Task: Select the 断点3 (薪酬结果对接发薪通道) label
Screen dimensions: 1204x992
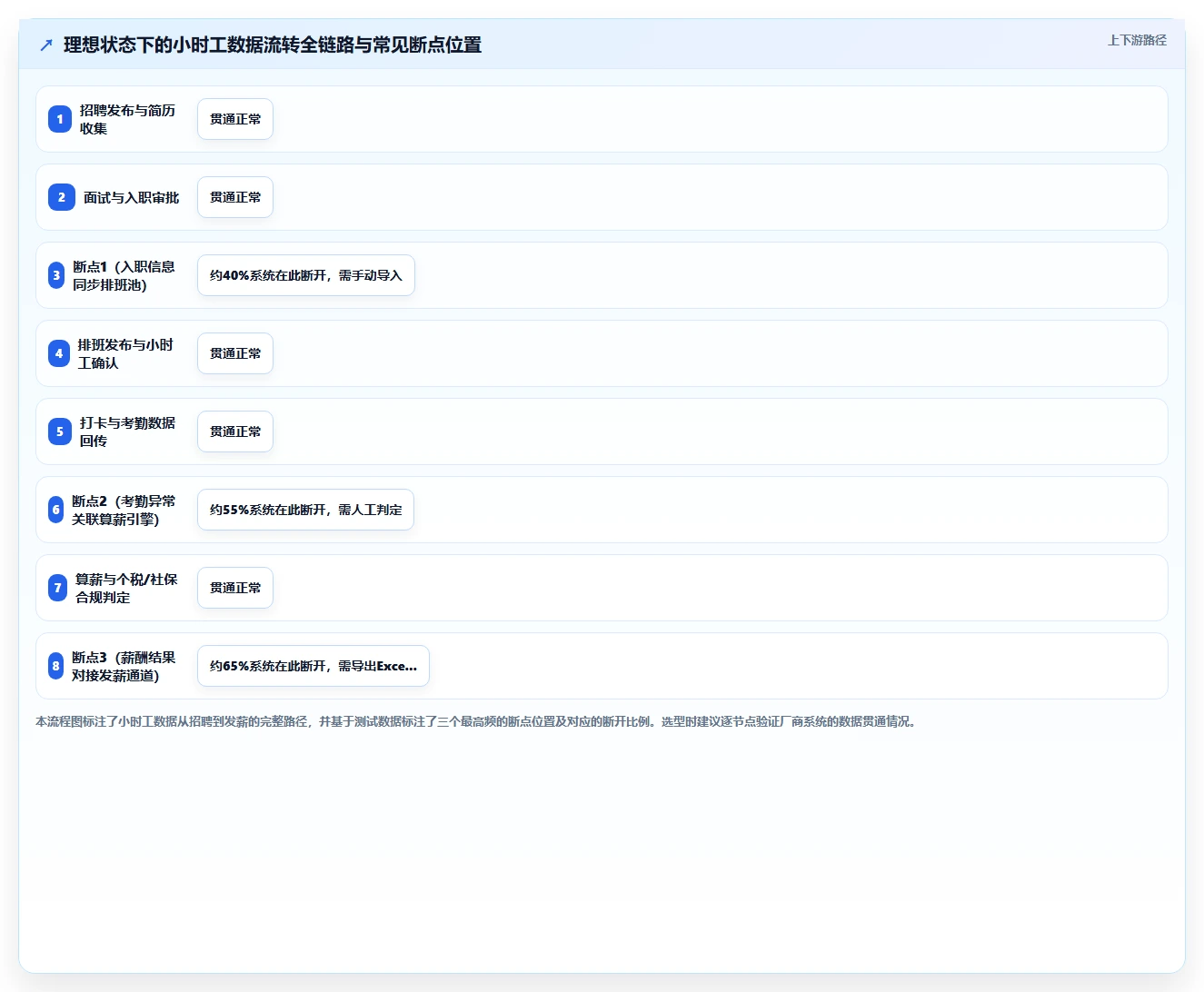Action: [x=124, y=666]
